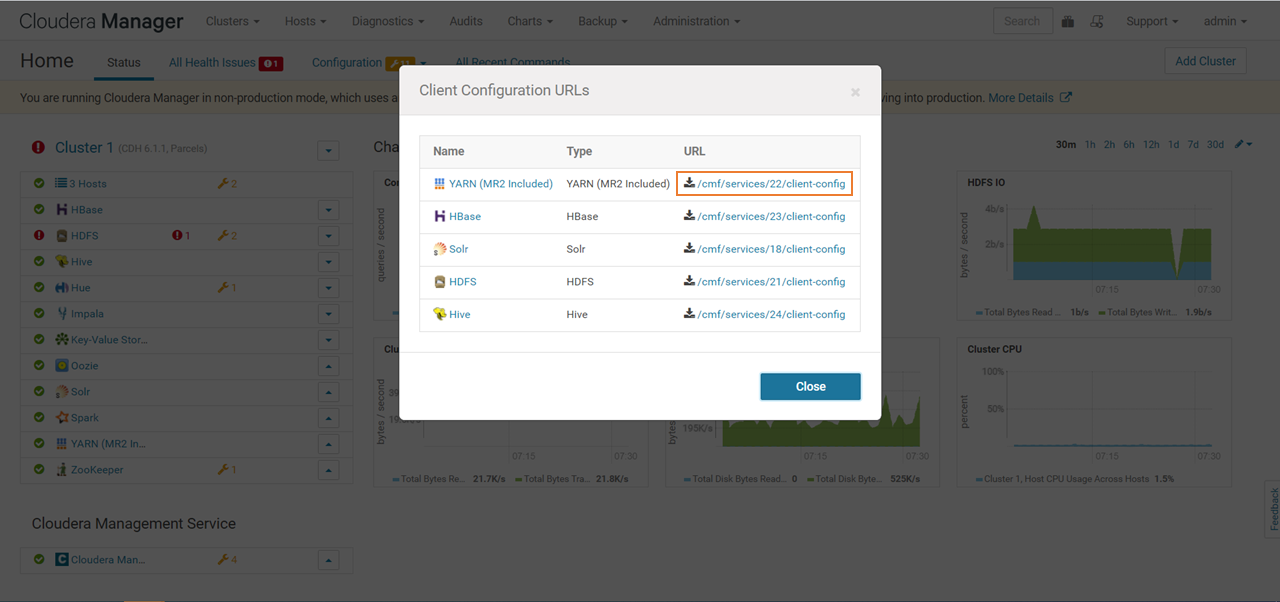Open the Hive /cmf/services/24/client-config link
This screenshot has width=1280, height=602.
click(x=771, y=314)
